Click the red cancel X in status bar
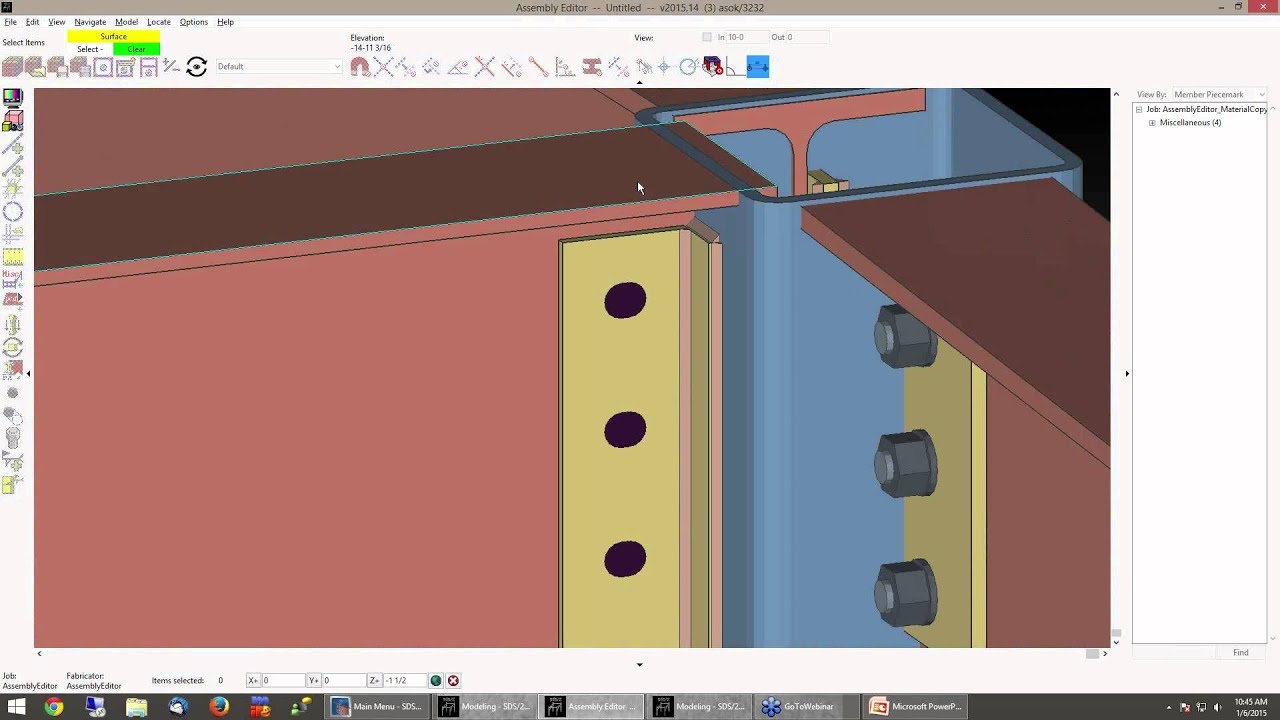Viewport: 1280px width, 720px height. click(453, 681)
